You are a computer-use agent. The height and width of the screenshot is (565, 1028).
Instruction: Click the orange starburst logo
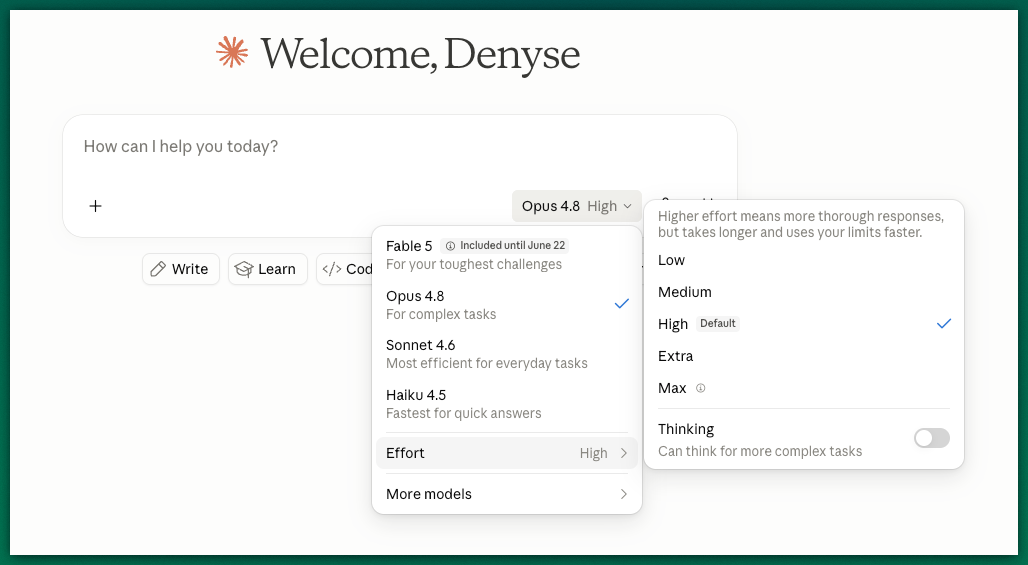(232, 52)
